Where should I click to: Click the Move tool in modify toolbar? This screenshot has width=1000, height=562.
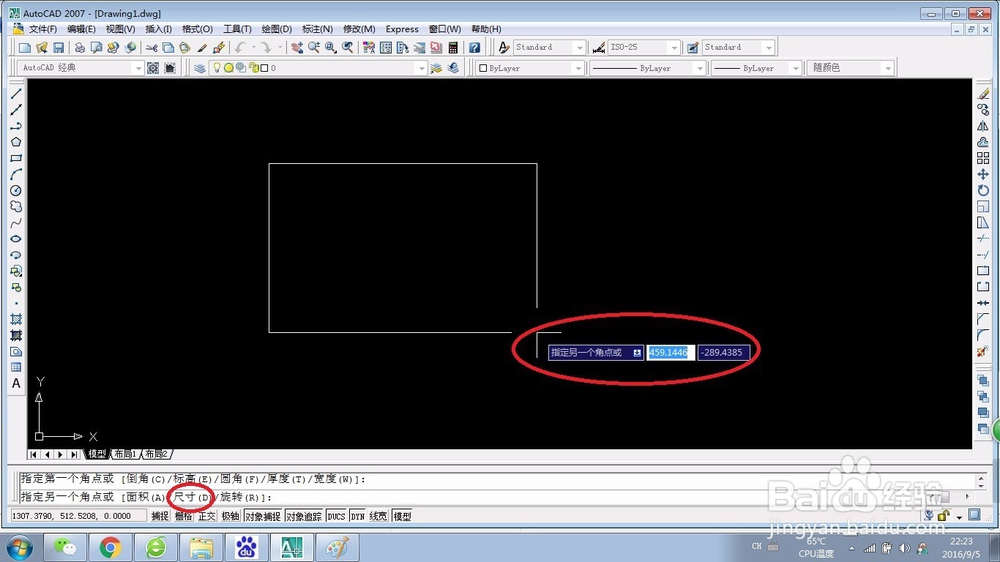(x=983, y=174)
